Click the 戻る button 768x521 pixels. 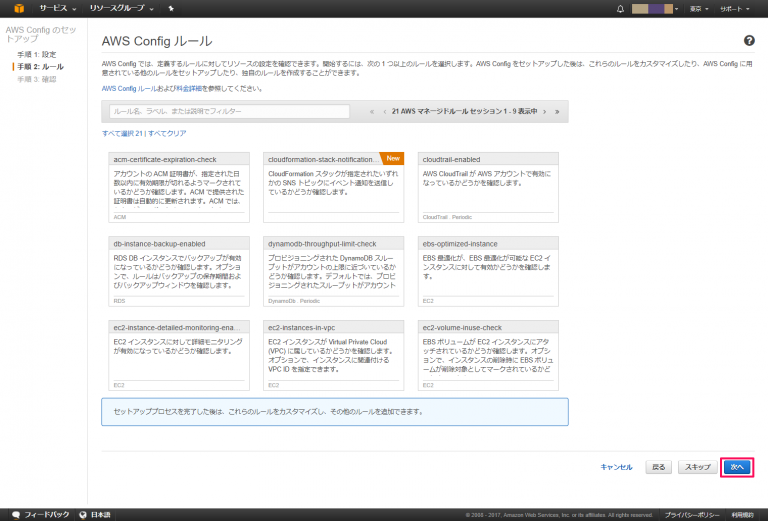(659, 467)
